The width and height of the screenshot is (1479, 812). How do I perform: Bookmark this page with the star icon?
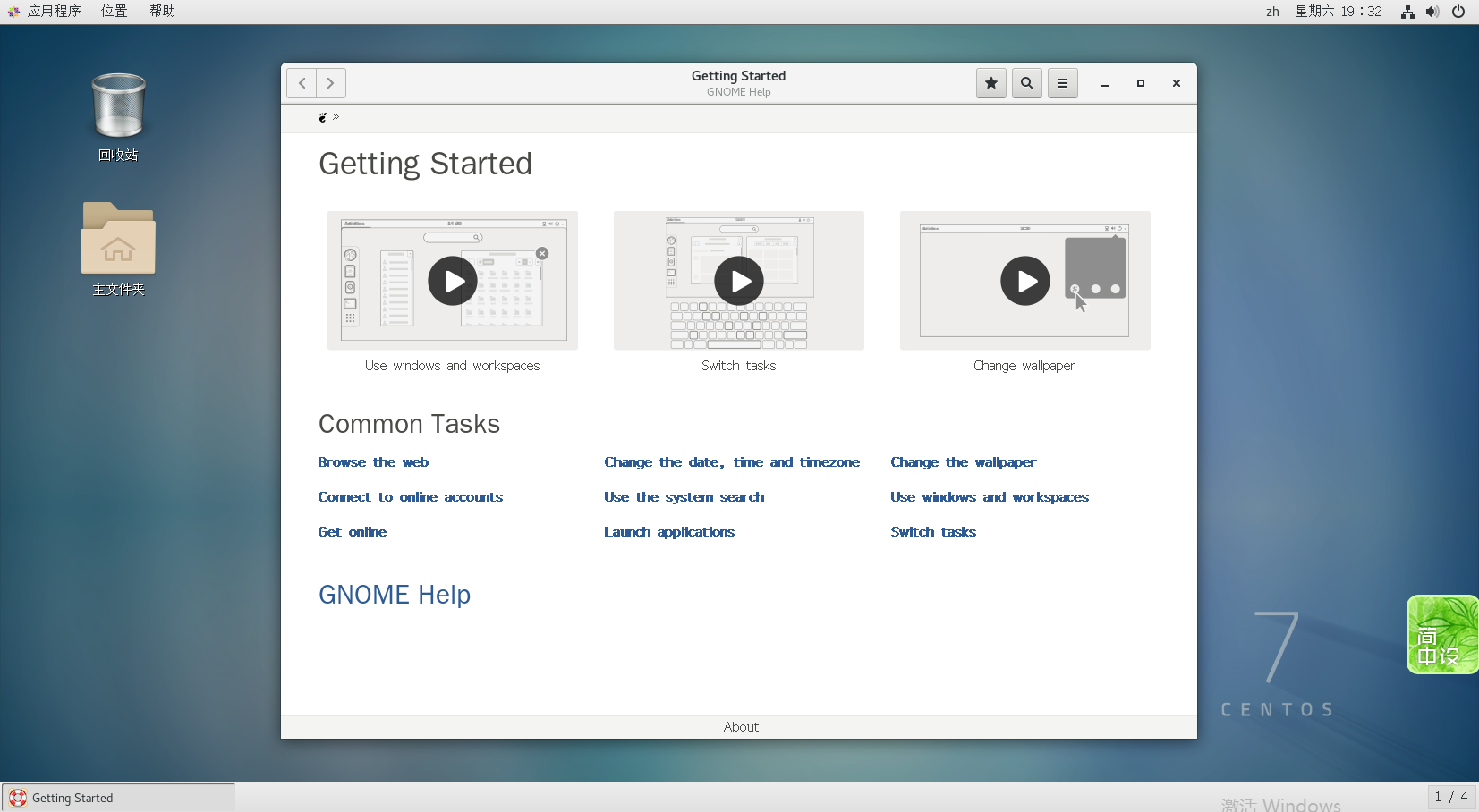[x=991, y=83]
